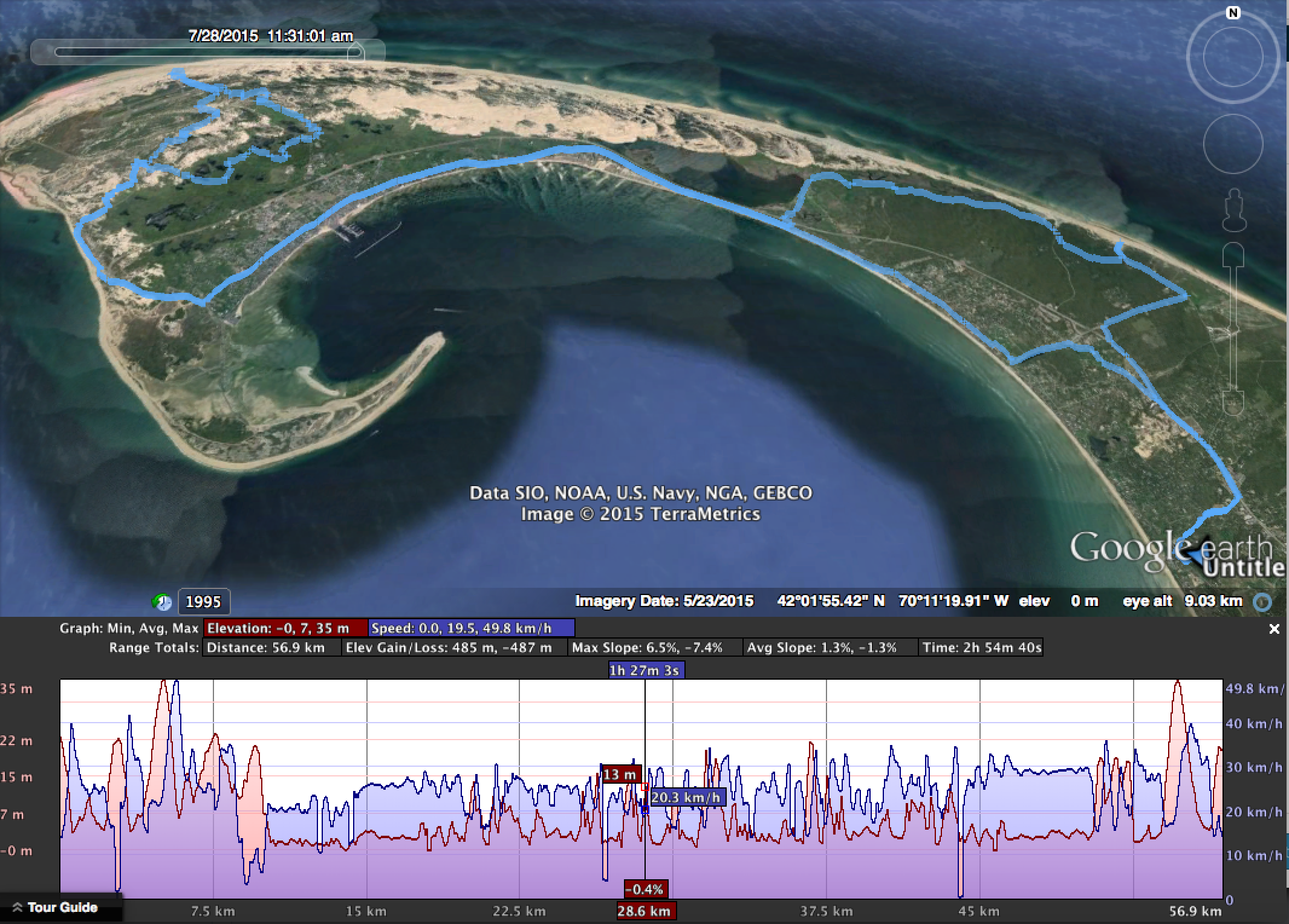Click the zoom-out end of zoom slider
Viewport: 1289px width, 924px height.
1233,403
